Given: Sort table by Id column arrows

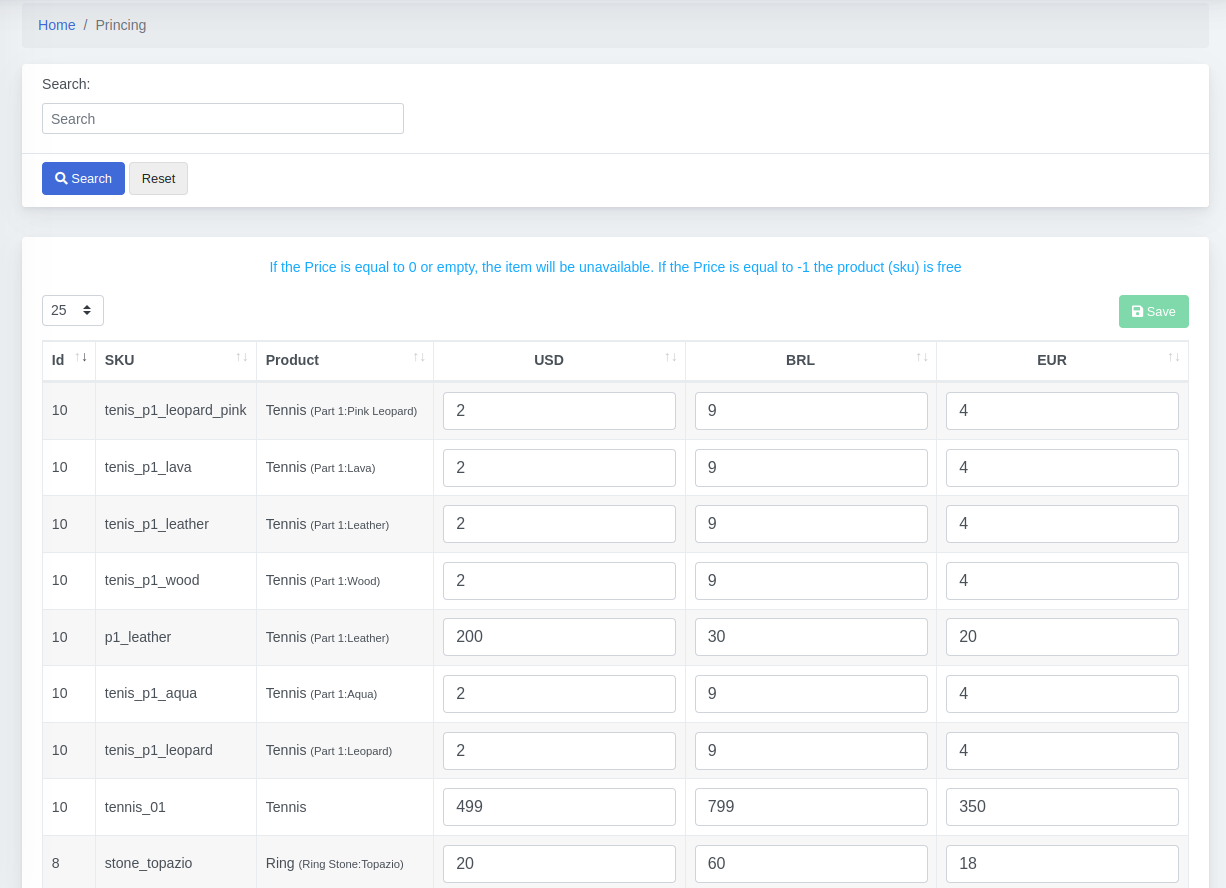Looking at the screenshot, I should (x=81, y=357).
